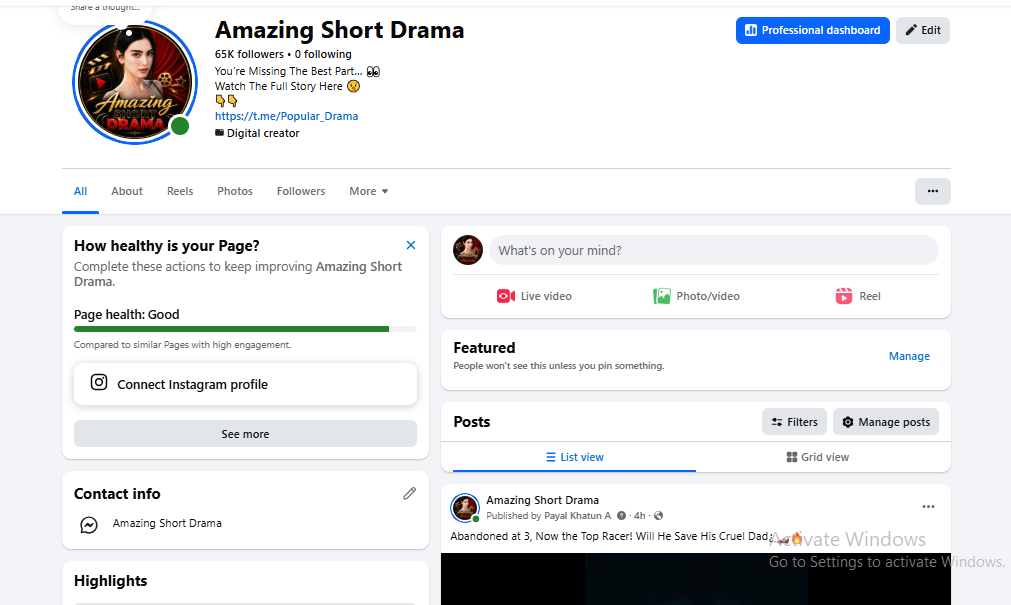Switch to Grid view
Screen dimensions: 1011x605
click(818, 457)
